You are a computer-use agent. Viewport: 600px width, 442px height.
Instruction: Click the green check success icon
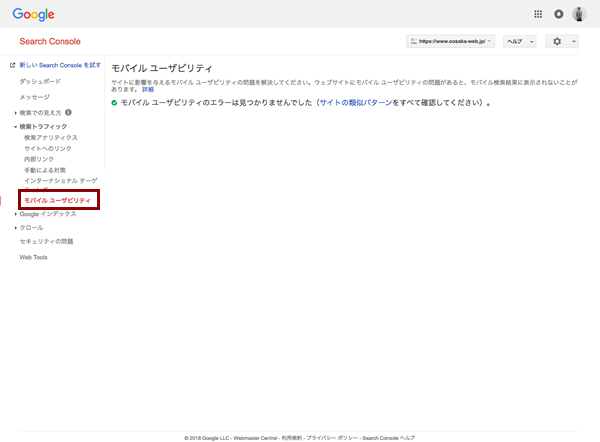point(114,103)
